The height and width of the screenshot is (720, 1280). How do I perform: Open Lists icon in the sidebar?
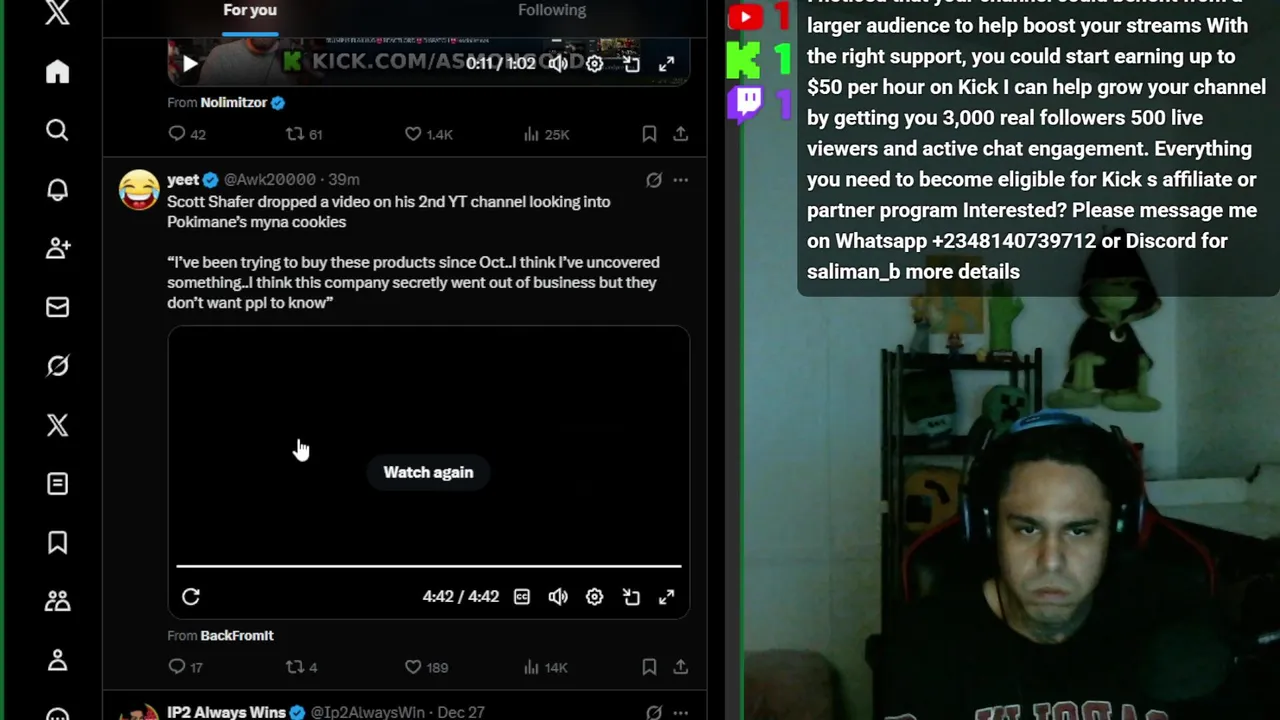pyautogui.click(x=57, y=484)
